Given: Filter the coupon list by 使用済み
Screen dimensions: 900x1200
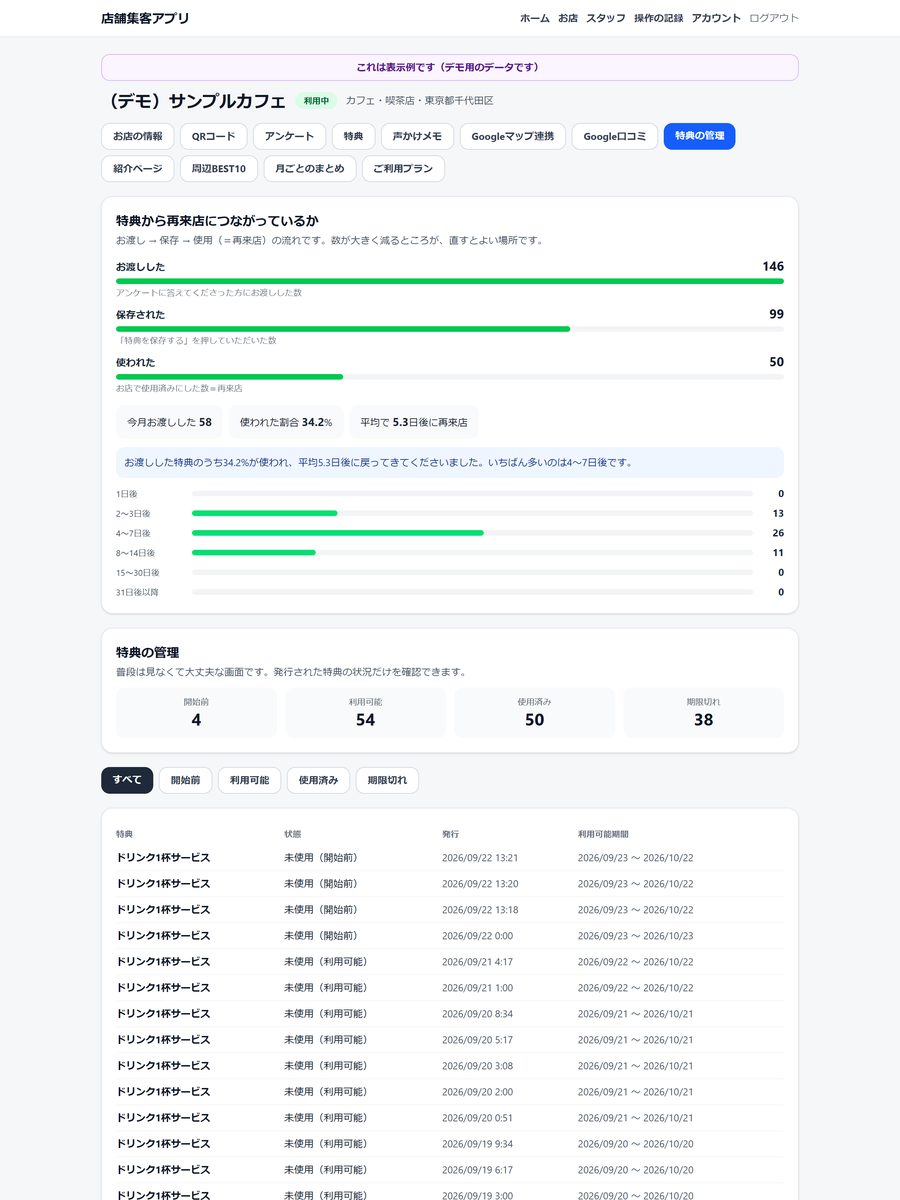Looking at the screenshot, I should [318, 780].
